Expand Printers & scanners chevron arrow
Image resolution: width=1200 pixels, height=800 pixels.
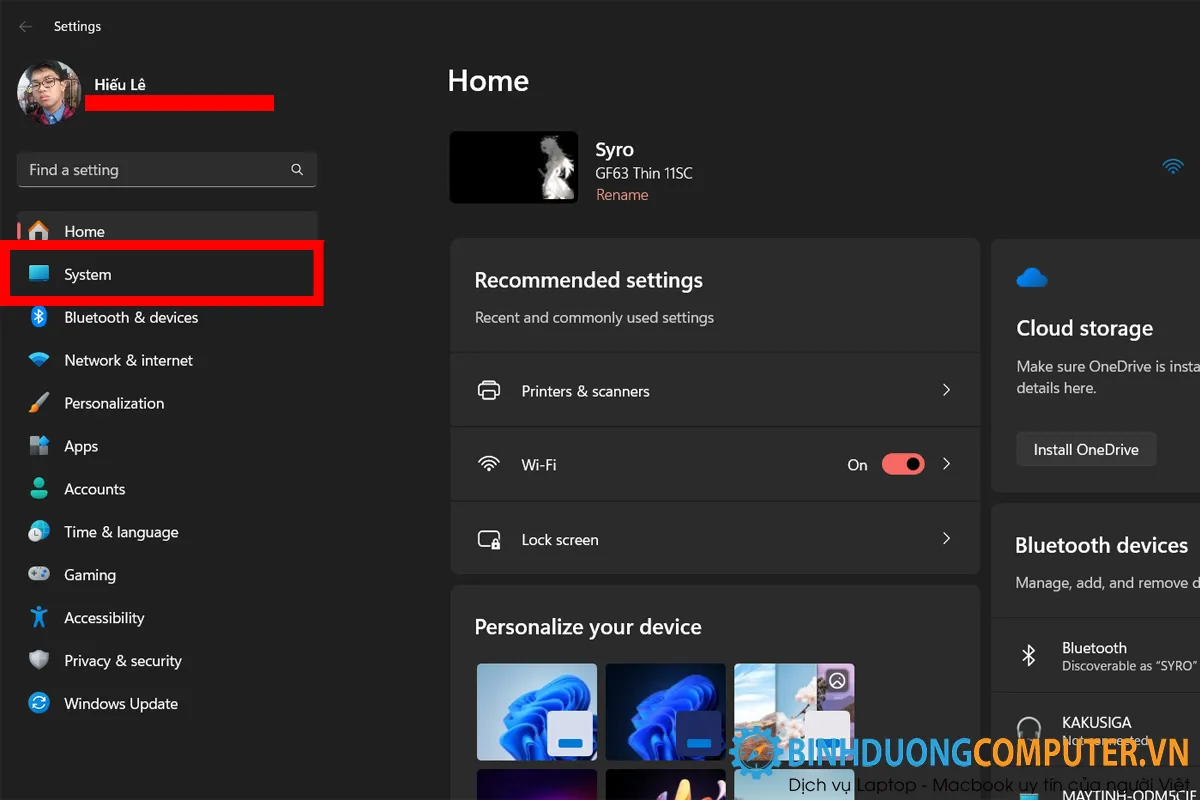coord(946,390)
